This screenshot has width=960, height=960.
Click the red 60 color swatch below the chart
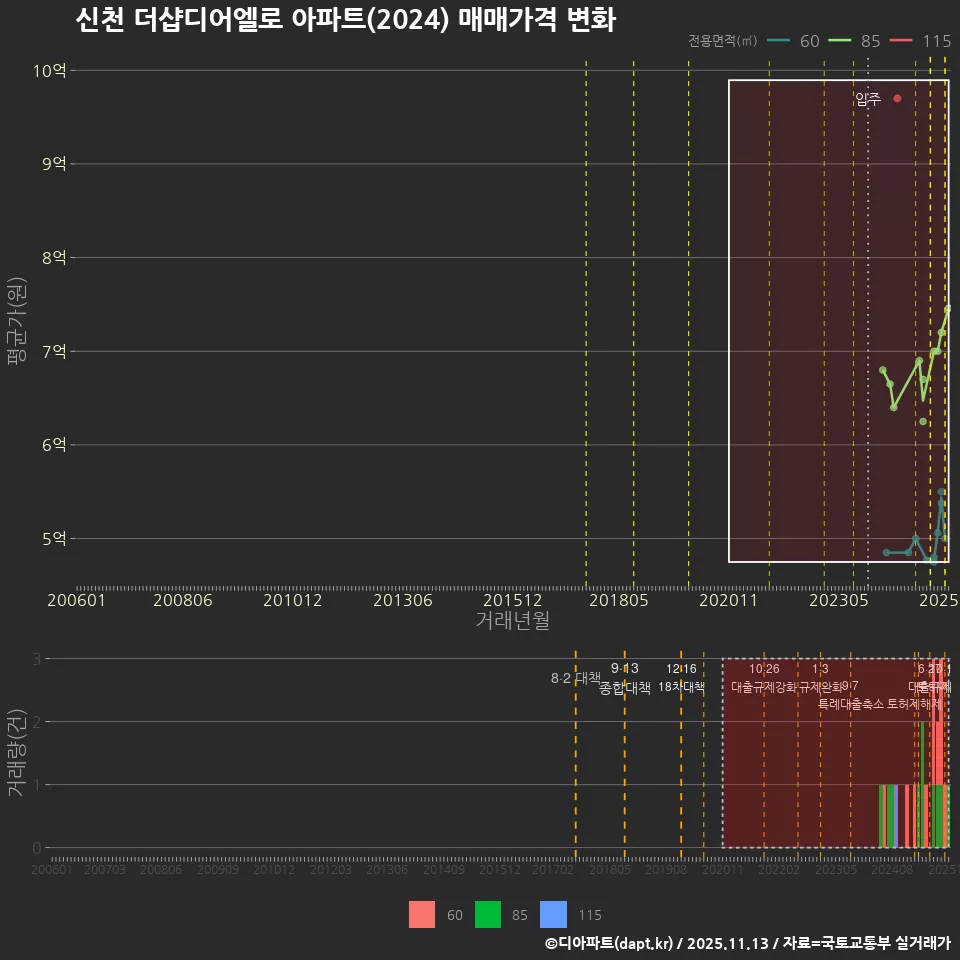point(421,915)
